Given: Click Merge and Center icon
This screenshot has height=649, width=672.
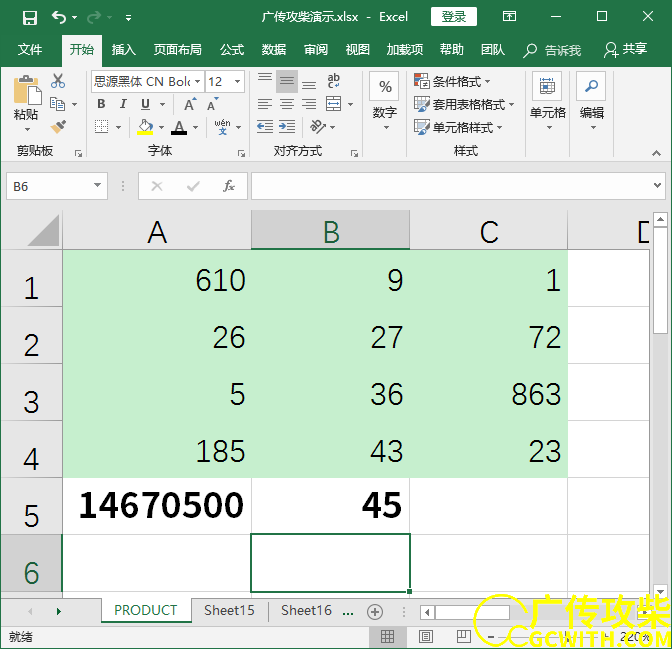Looking at the screenshot, I should (333, 104).
